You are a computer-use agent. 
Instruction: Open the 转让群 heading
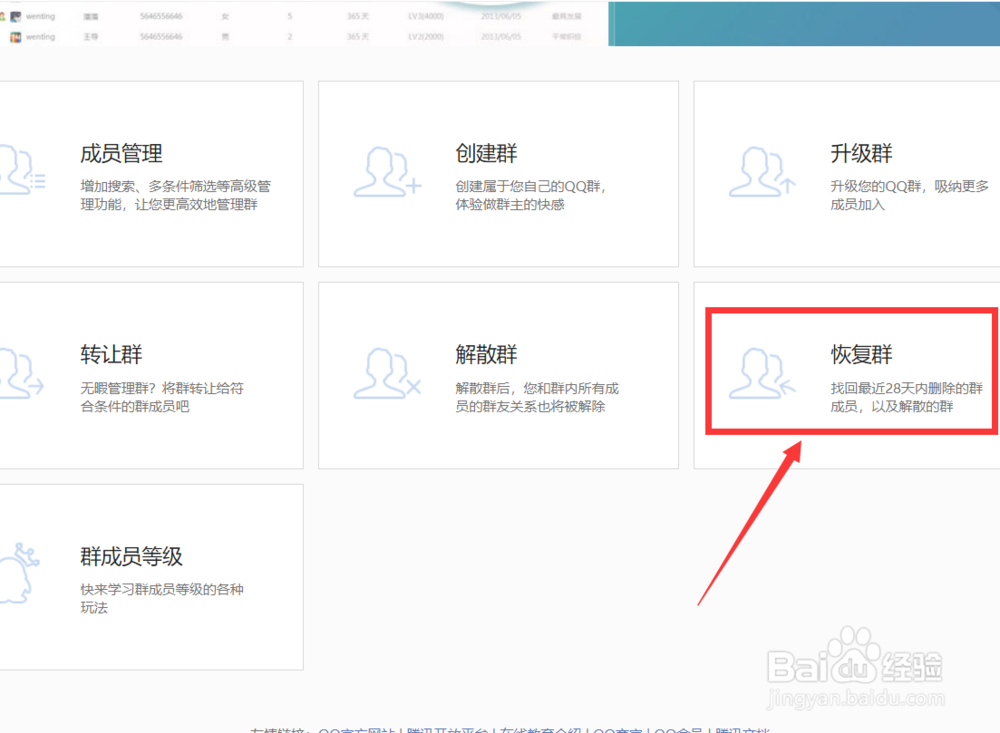(111, 355)
